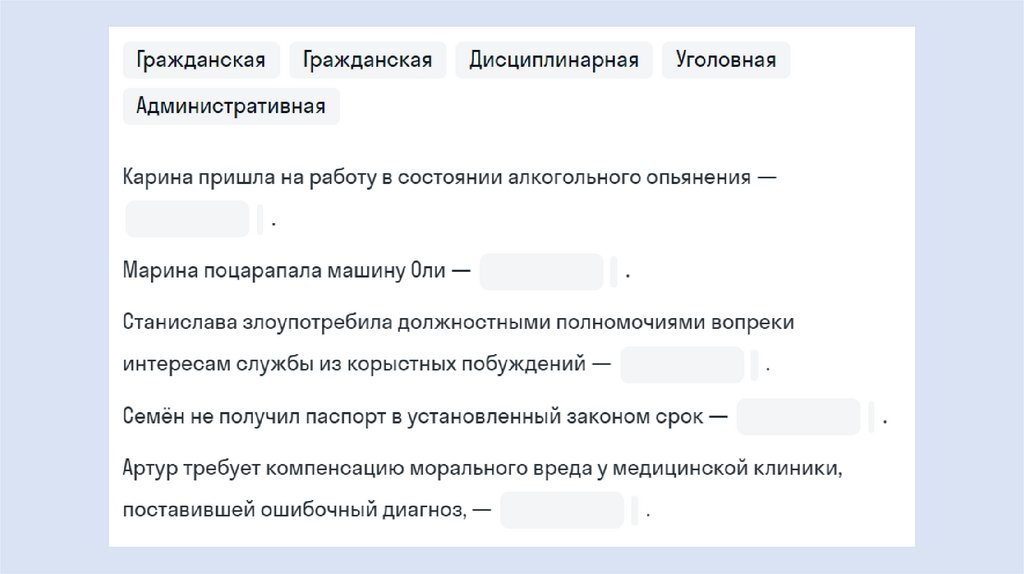Click the small bar after the Карина blank
Screen dimensions: 1024x574
click(260, 219)
